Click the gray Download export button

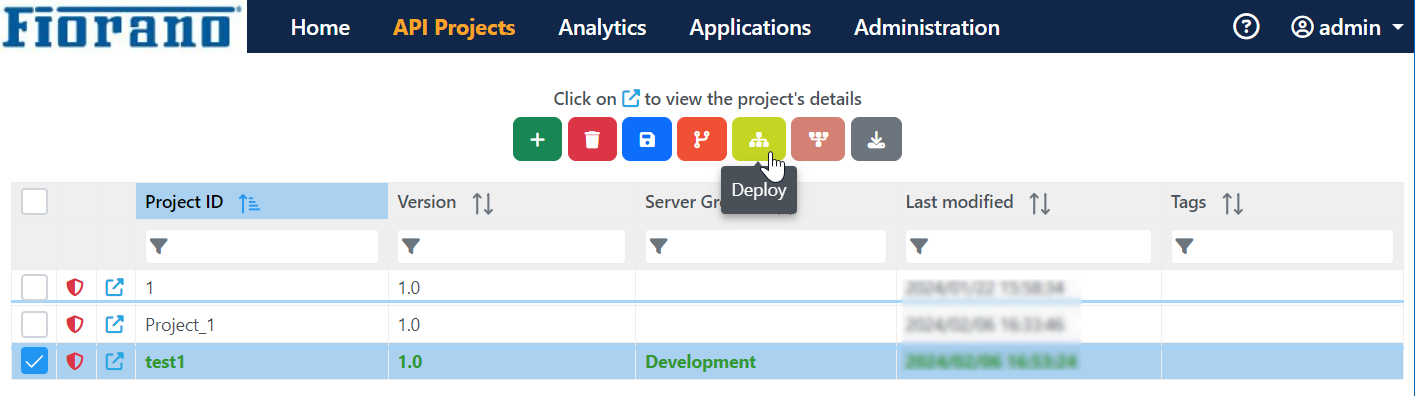pyautogui.click(x=876, y=139)
